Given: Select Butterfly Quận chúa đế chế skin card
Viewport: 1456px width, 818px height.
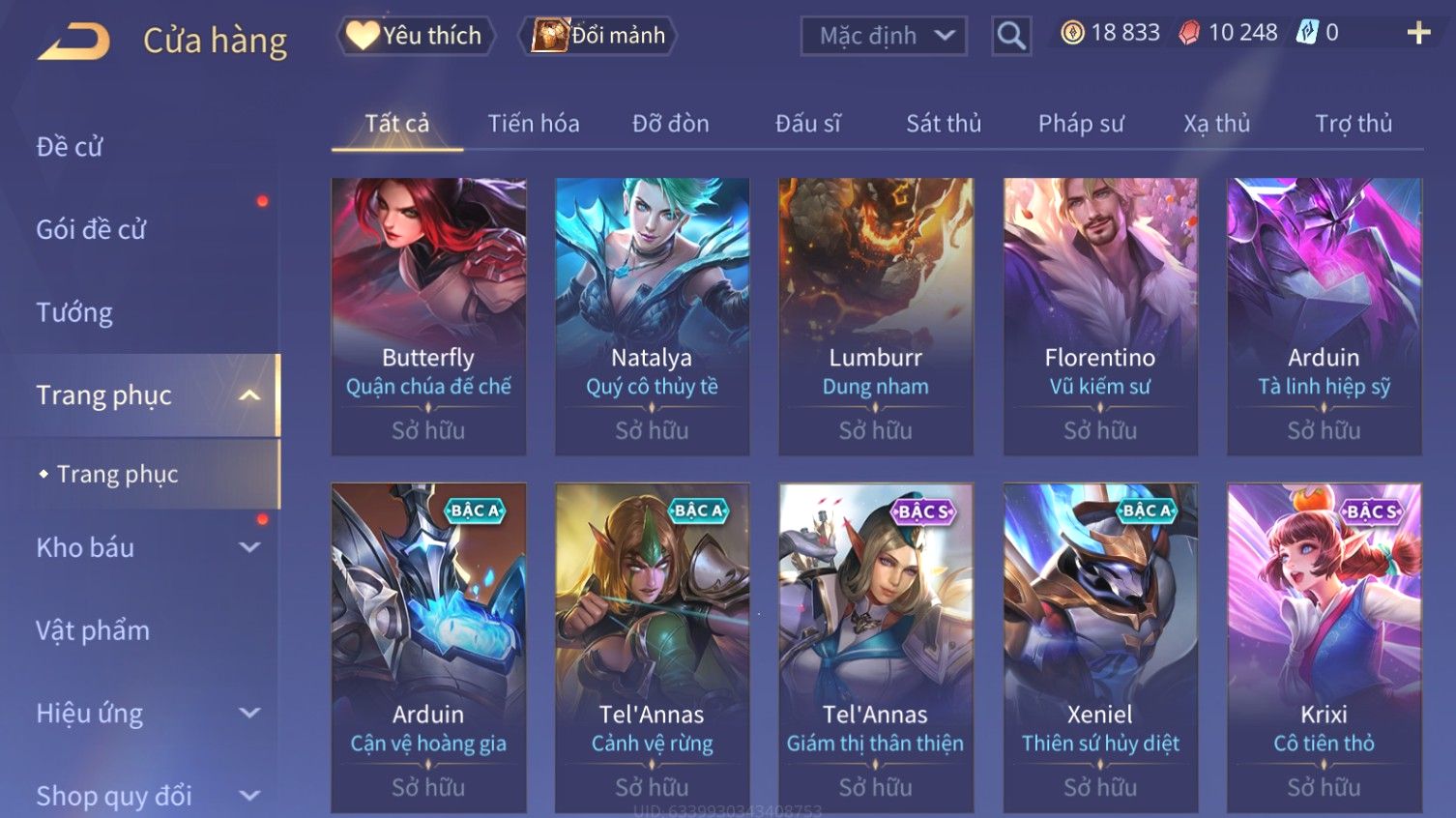Looking at the screenshot, I should pyautogui.click(x=428, y=316).
